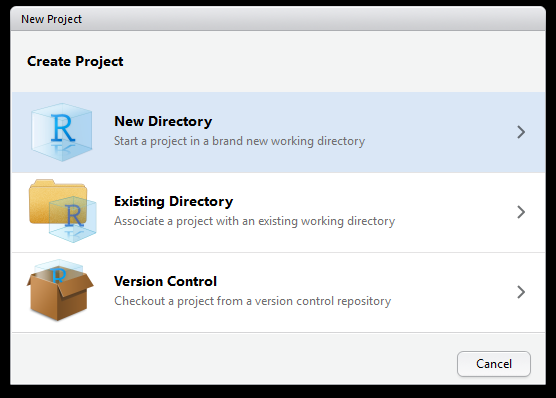This screenshot has height=398, width=556.
Task: Click 'Associate a project with an existing working directory'
Action: pyautogui.click(x=255, y=221)
